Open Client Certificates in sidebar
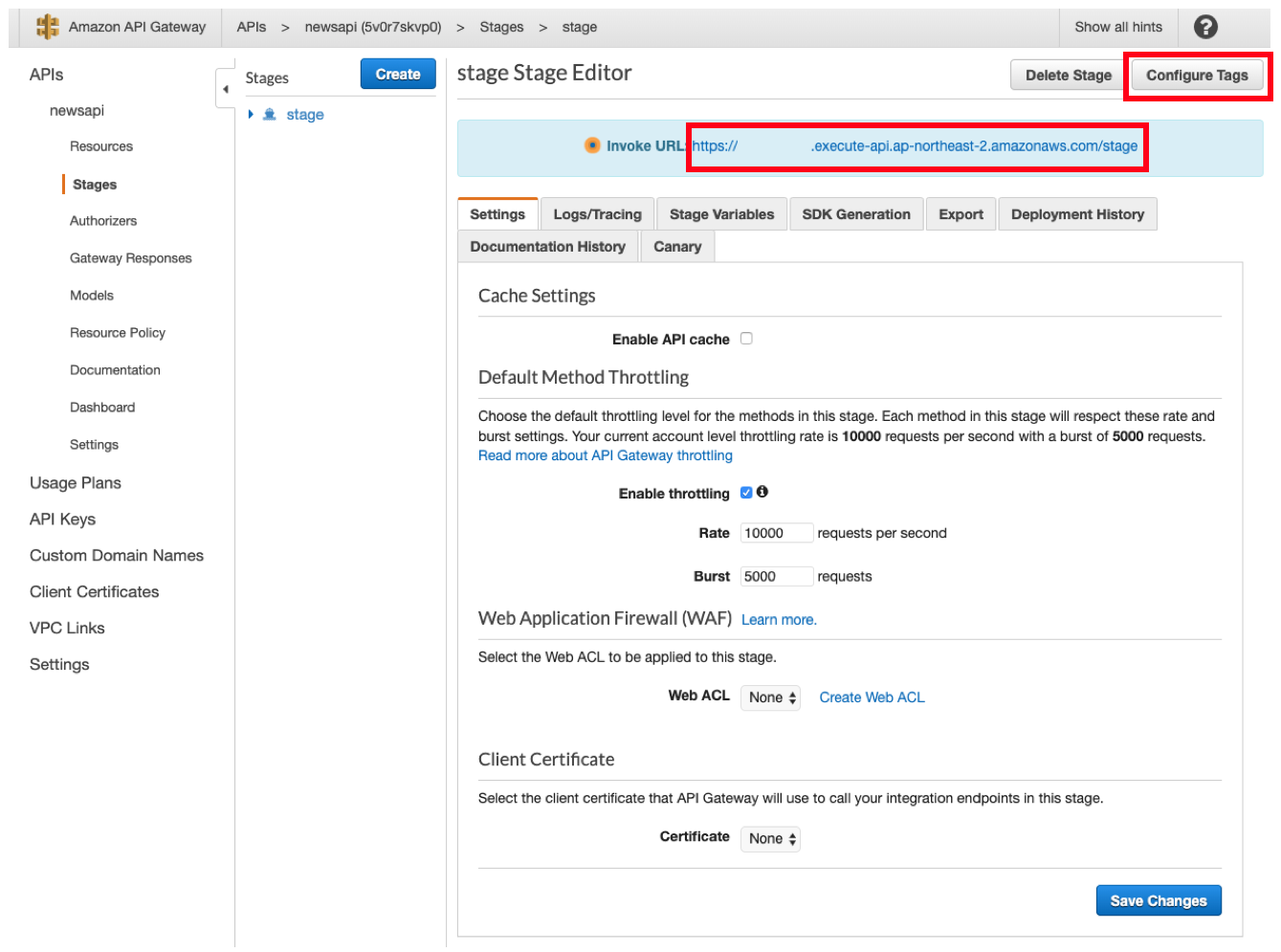Viewport: 1281px width, 952px height. (x=95, y=592)
